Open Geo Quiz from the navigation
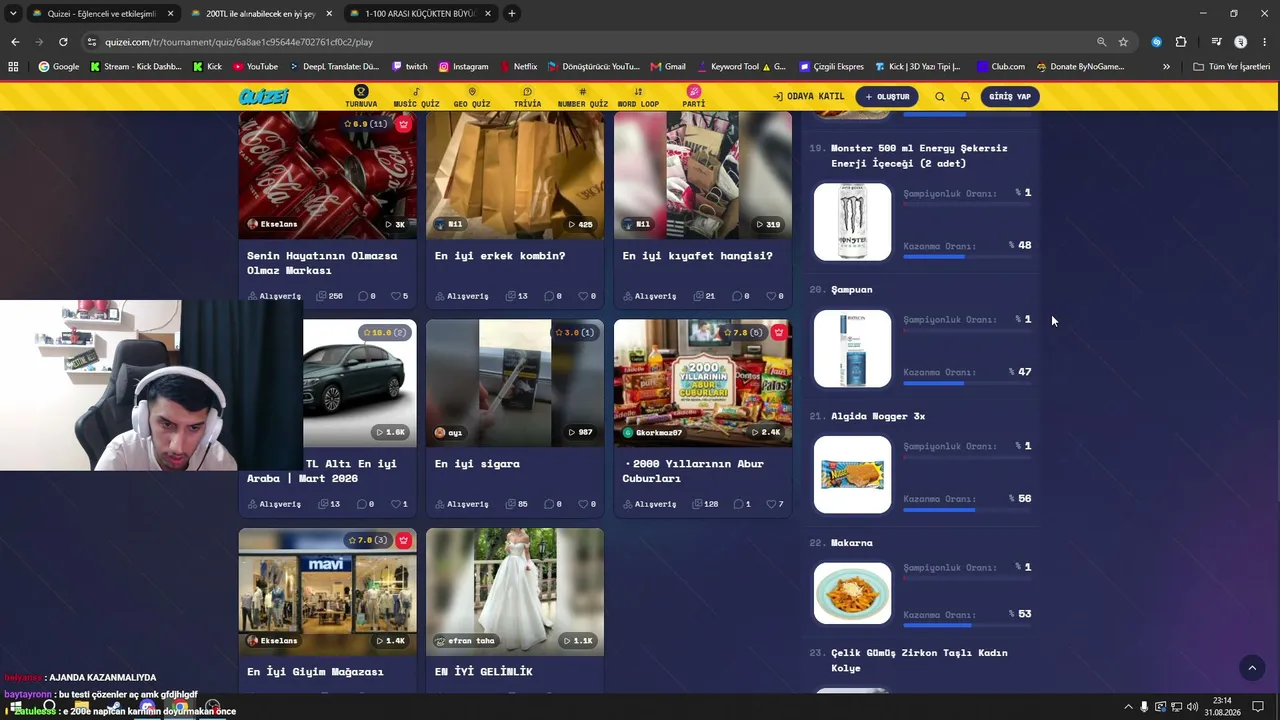 pos(472,97)
